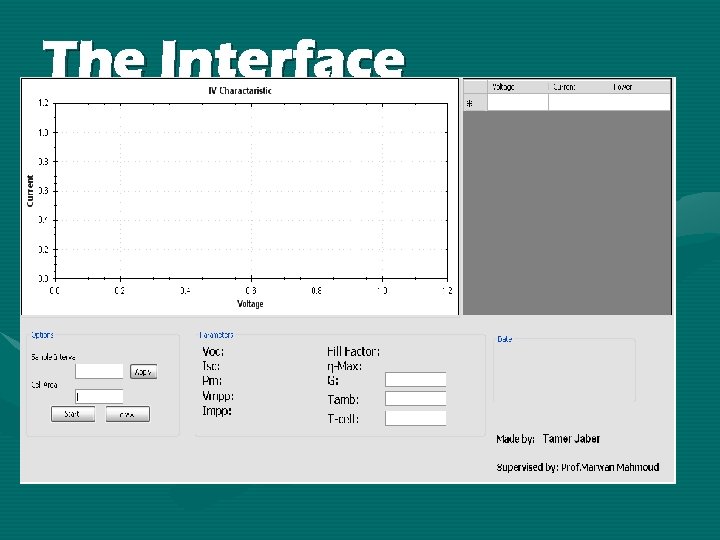Click the "Fill Factor:" label
The image size is (720, 540).
point(353,352)
